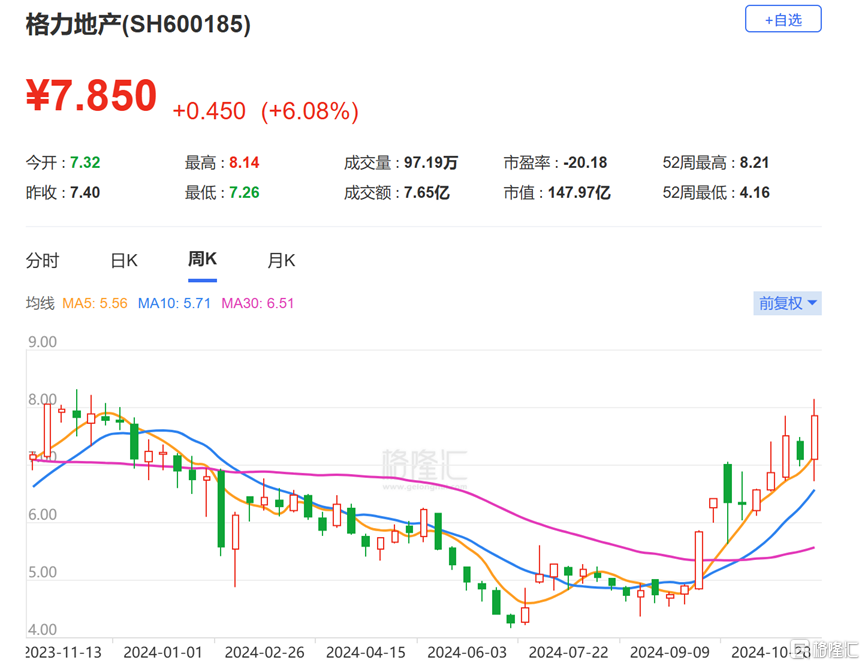Click MA30: 6.51 indicator label
Screen dimensions: 865x666
click(258, 303)
